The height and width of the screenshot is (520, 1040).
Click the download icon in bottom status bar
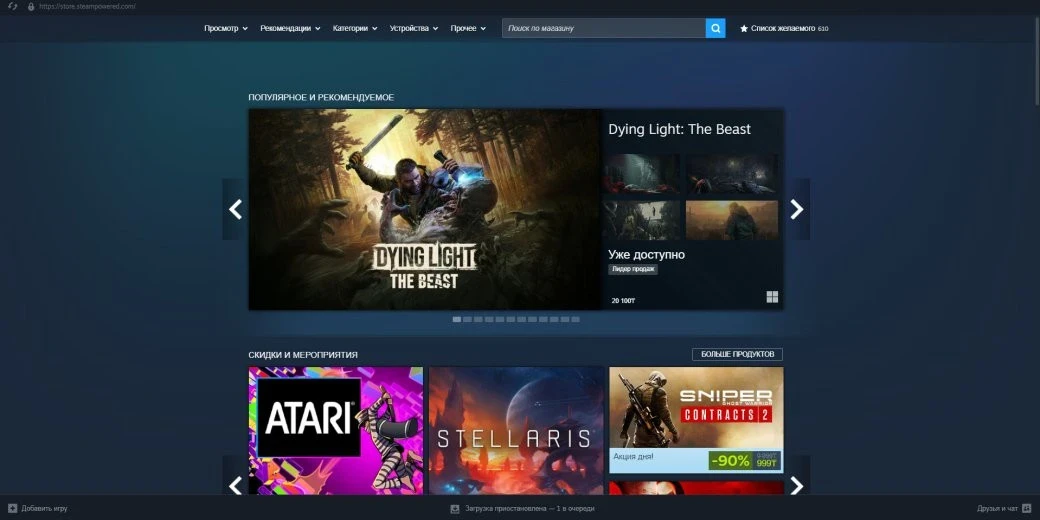pyautogui.click(x=455, y=508)
